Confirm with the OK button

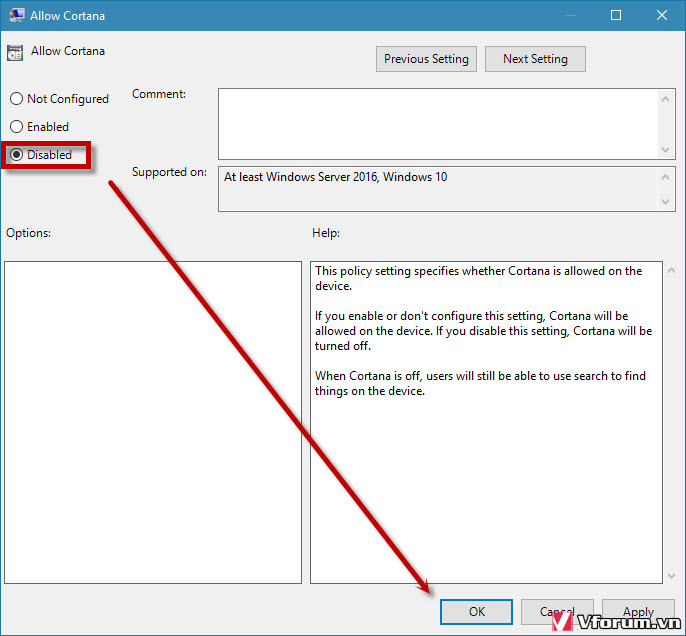point(476,612)
